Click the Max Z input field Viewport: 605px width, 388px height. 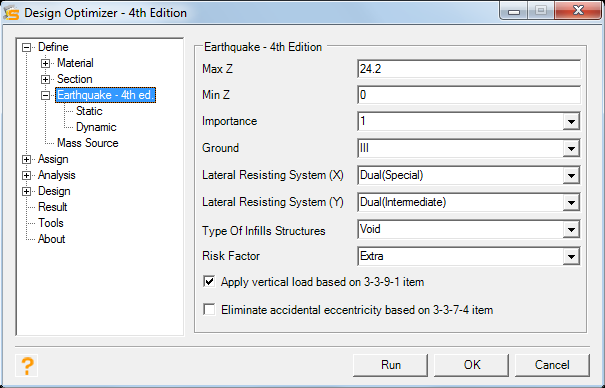click(x=469, y=69)
